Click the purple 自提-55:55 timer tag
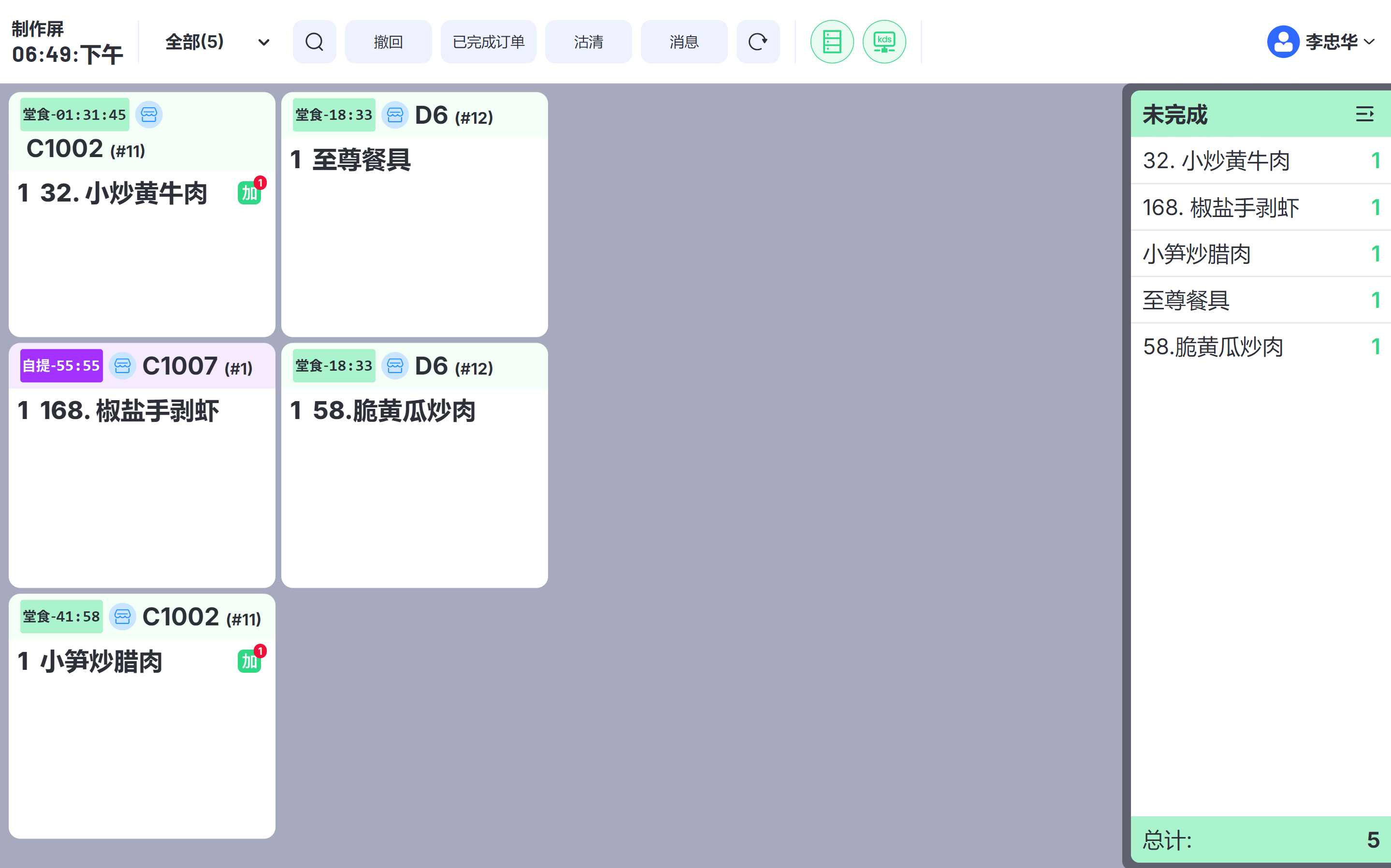 point(61,366)
